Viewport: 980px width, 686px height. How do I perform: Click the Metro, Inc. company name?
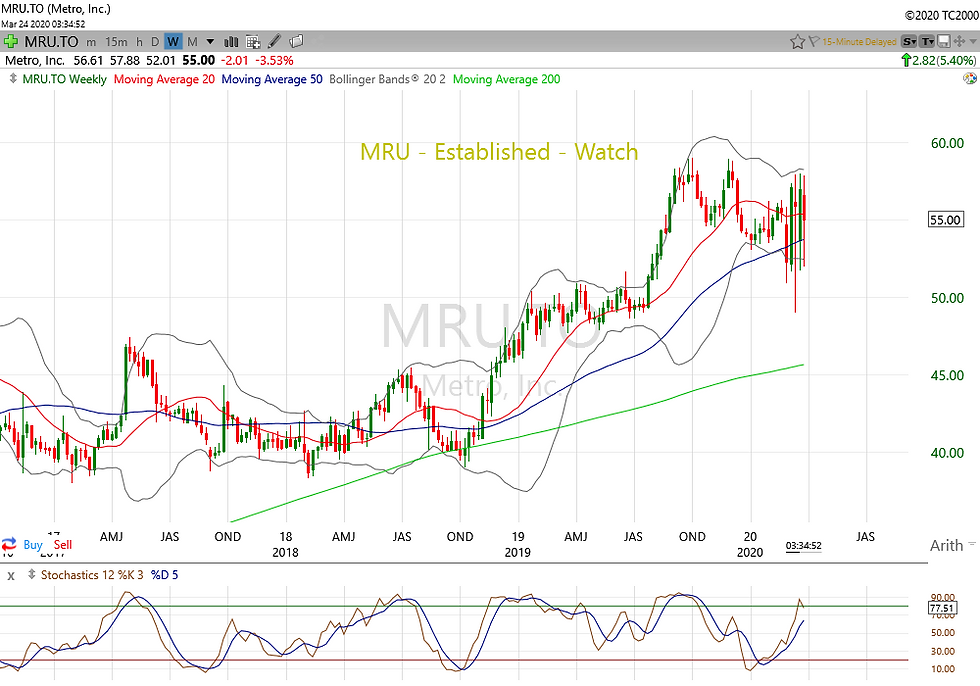[x=35, y=60]
